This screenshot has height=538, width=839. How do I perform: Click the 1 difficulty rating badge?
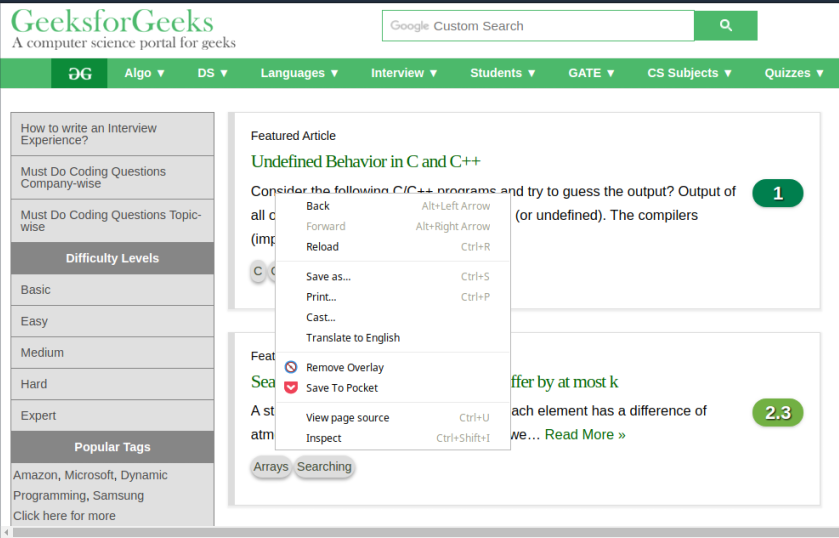[777, 193]
